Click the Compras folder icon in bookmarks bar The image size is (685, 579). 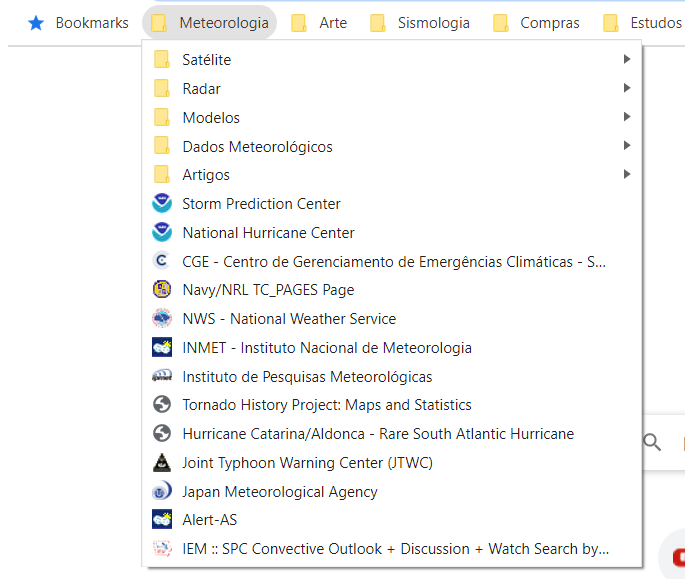pos(501,23)
